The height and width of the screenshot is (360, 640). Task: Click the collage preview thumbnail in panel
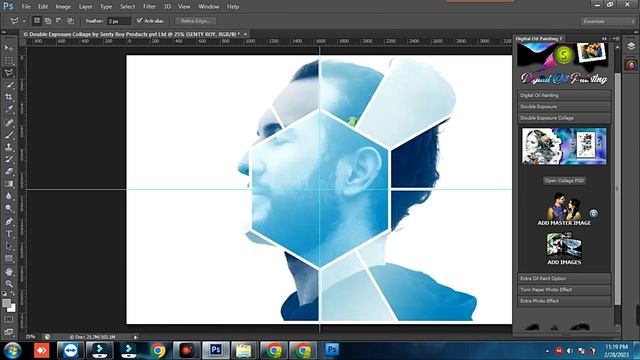(564, 146)
